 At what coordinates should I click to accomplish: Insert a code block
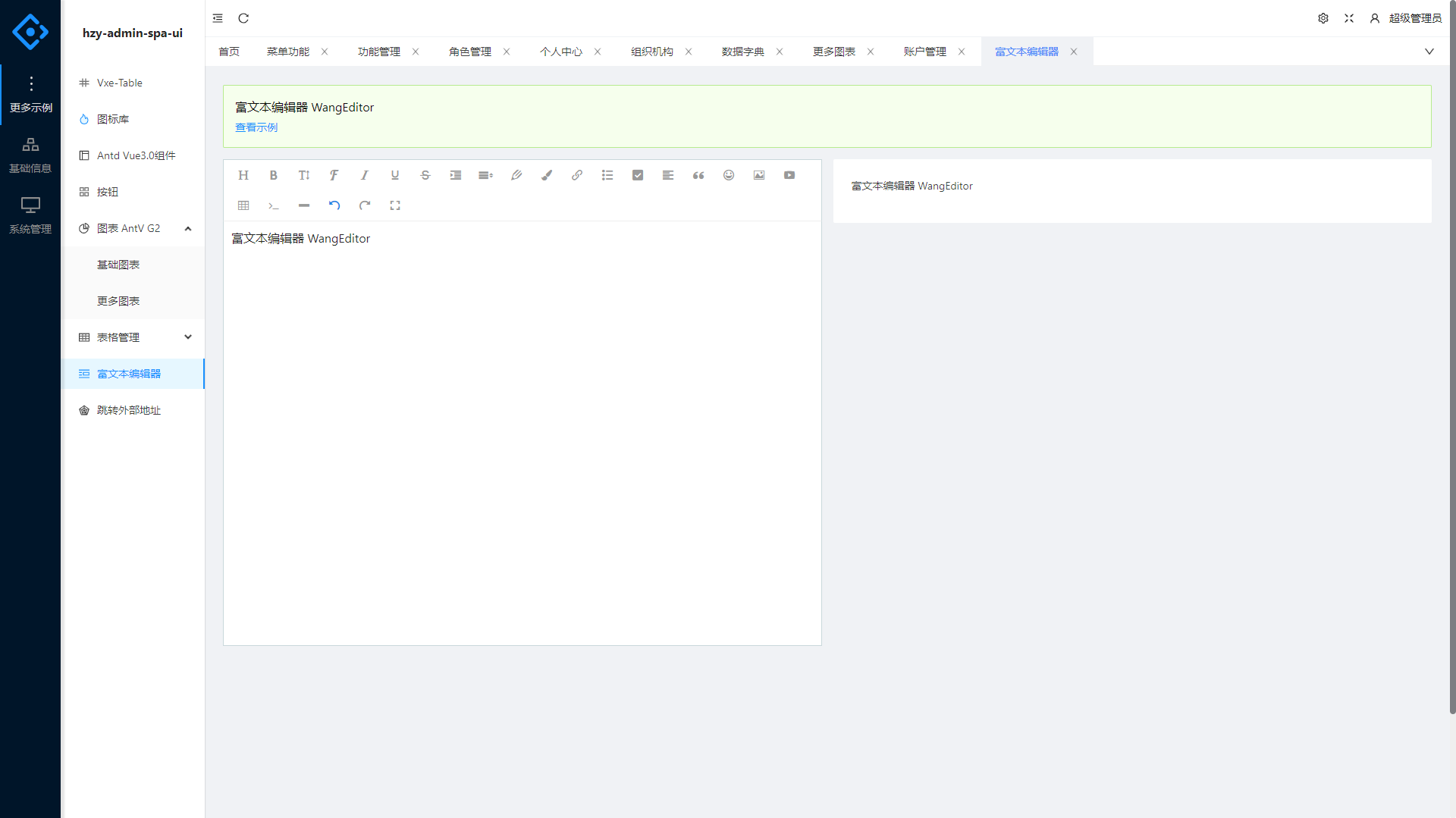274,205
